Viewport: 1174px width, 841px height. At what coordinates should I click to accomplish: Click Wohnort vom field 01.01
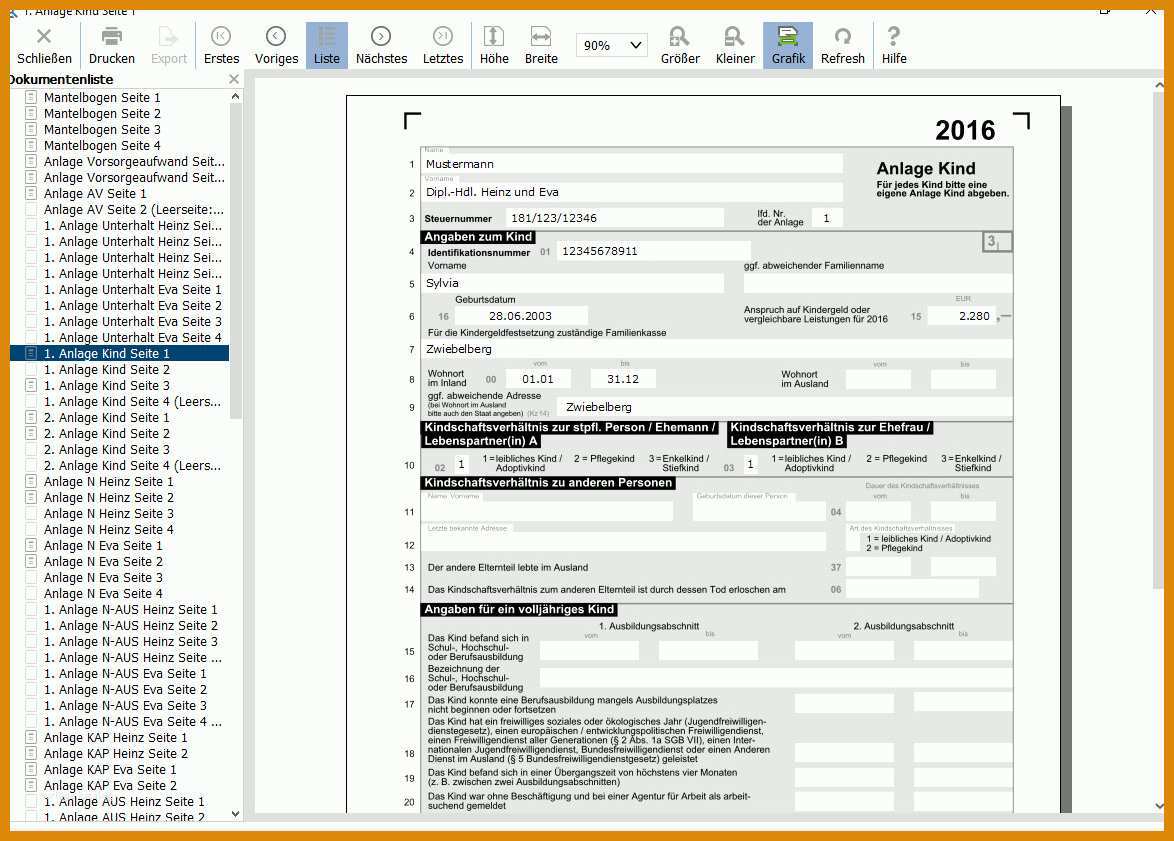point(538,379)
